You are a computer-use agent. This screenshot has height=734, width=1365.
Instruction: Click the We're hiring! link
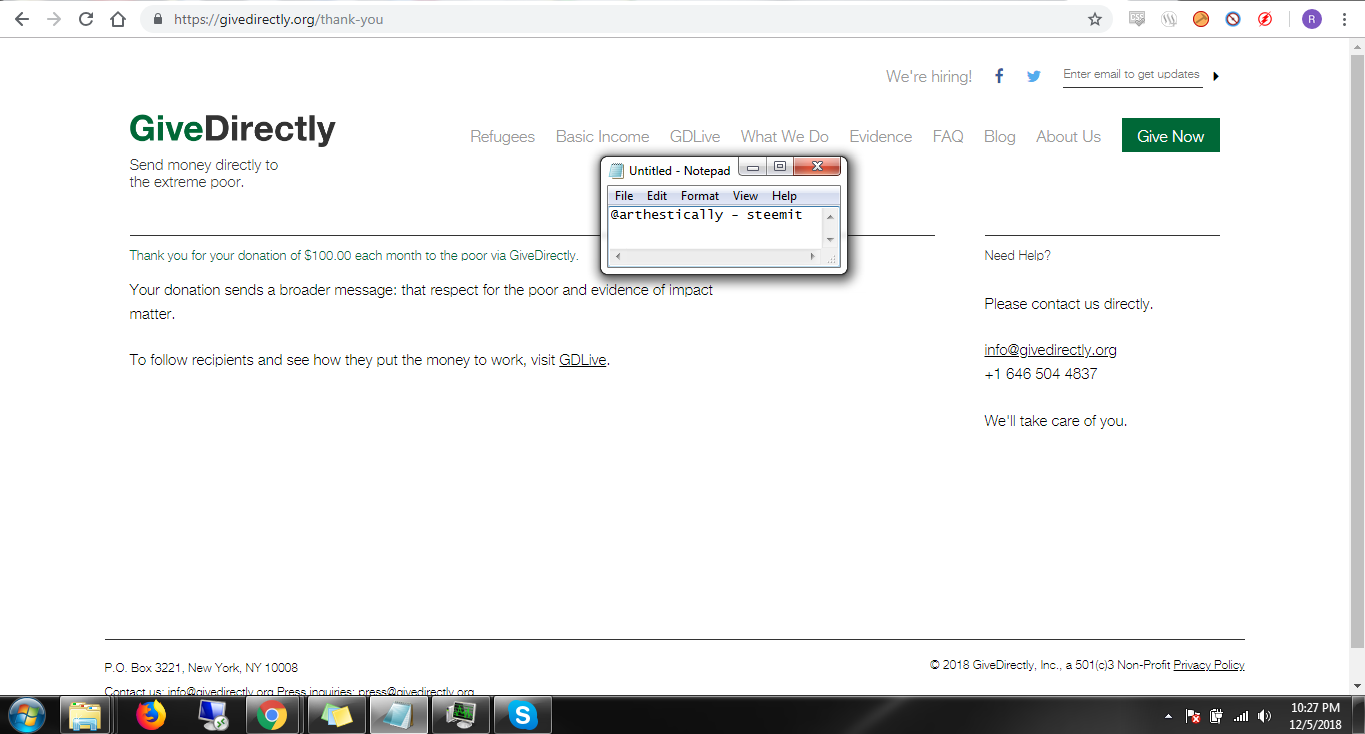point(929,76)
